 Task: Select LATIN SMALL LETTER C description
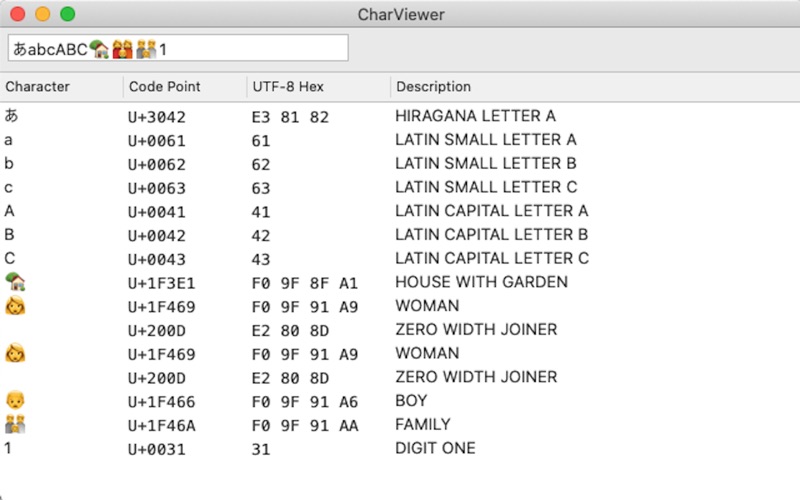click(486, 187)
